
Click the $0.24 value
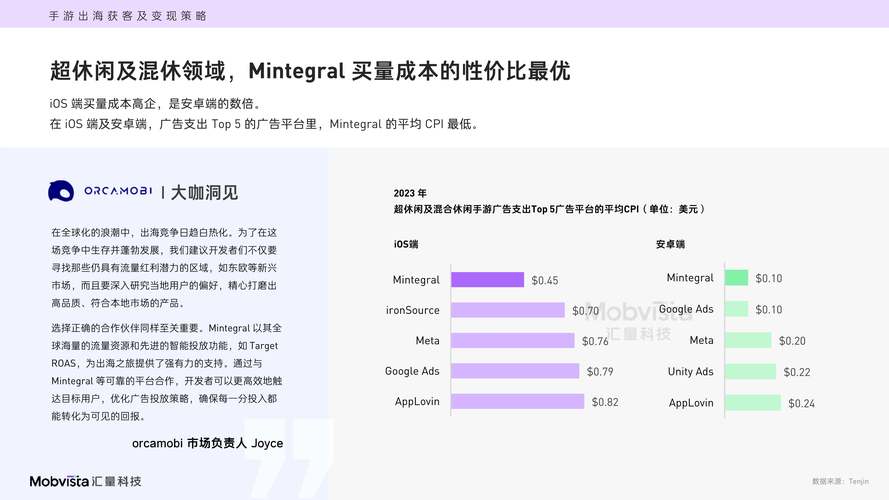[x=802, y=403]
